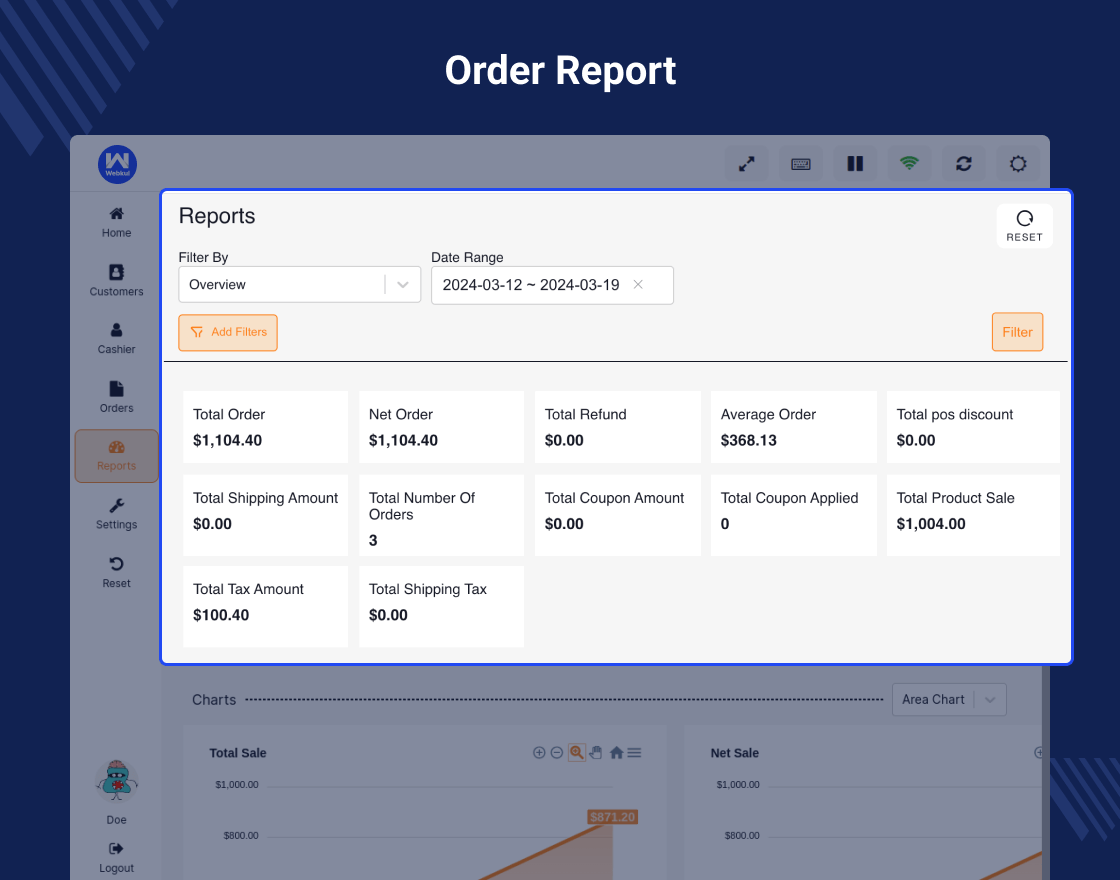Screen dimensions: 1120x880
Task: Open the virtual keyboard from the top toolbar
Action: point(801,163)
